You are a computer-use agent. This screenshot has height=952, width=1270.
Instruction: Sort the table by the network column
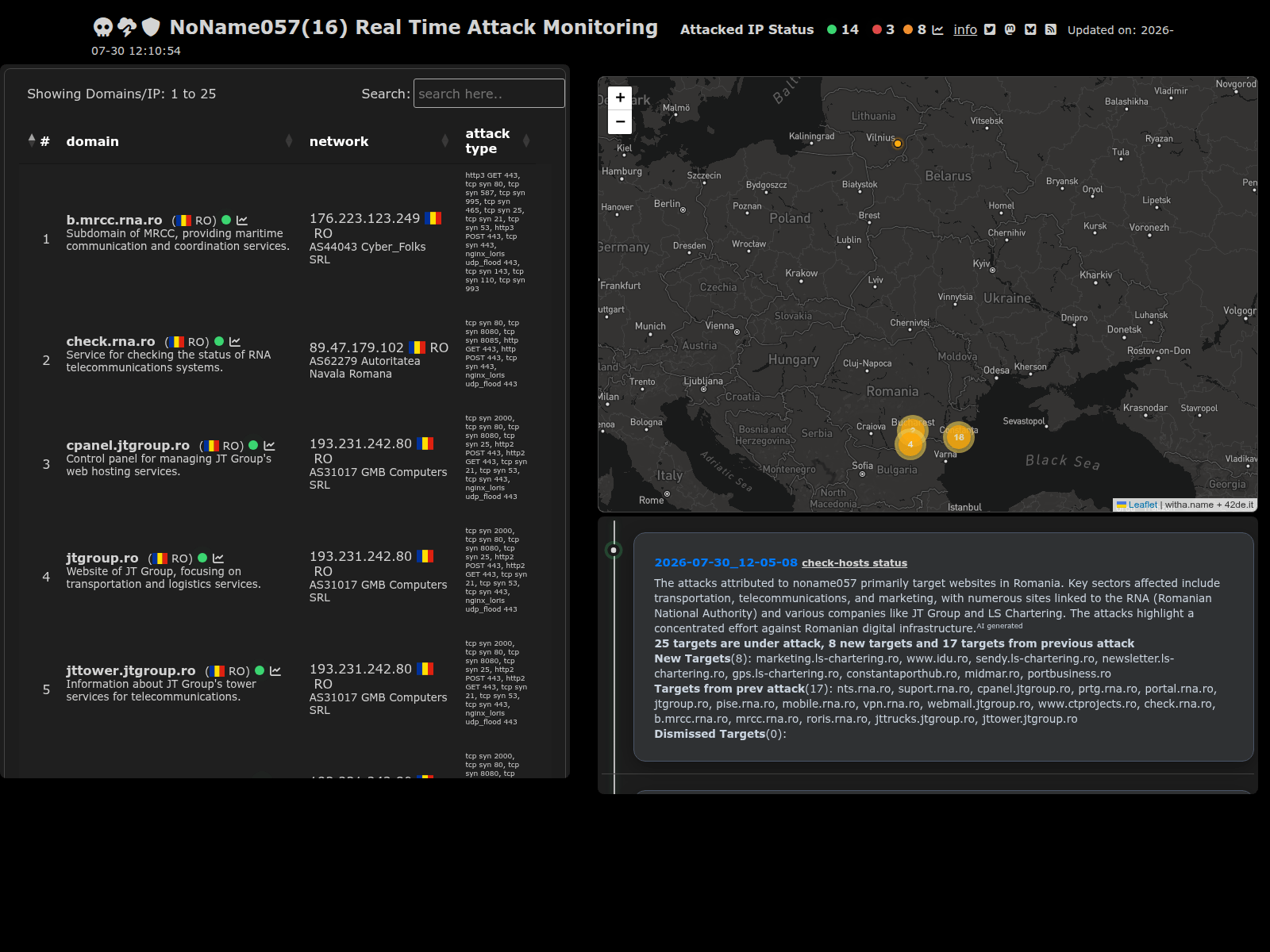(379, 141)
